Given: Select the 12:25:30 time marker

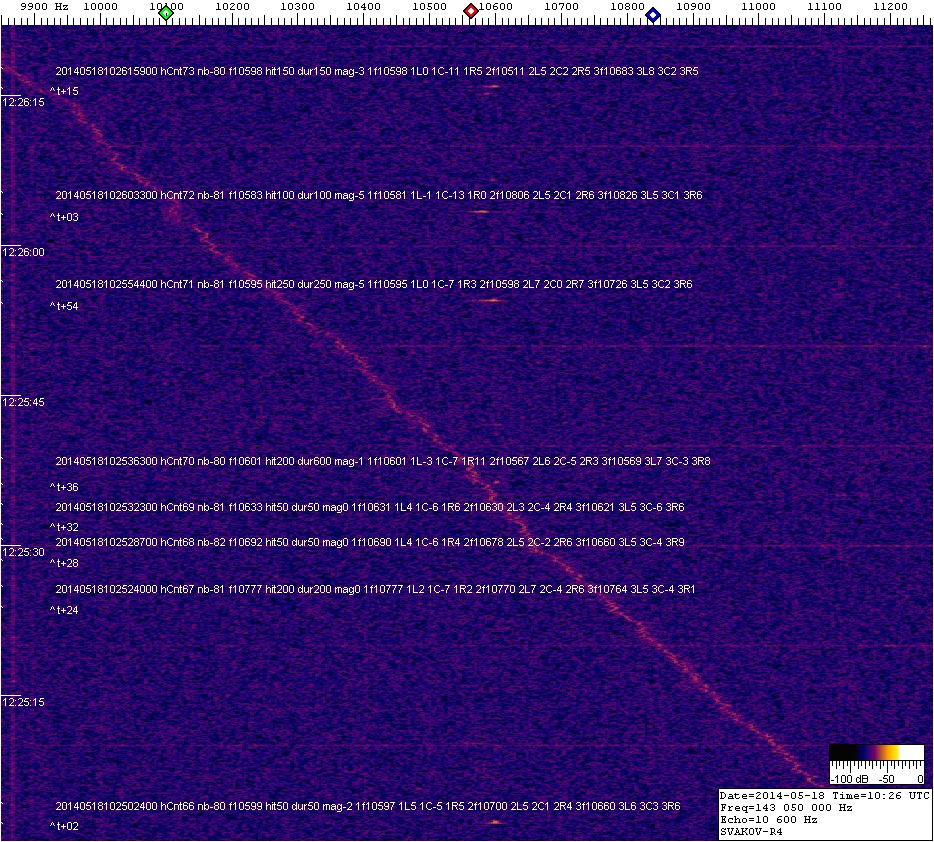Looking at the screenshot, I should [23, 552].
